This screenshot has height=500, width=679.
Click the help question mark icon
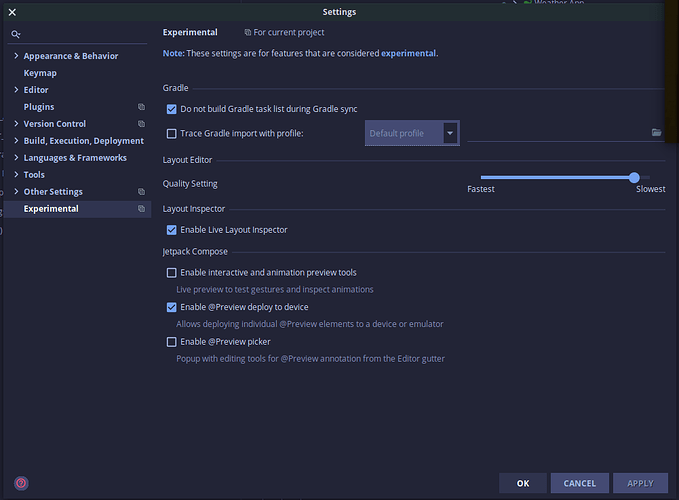coord(21,483)
